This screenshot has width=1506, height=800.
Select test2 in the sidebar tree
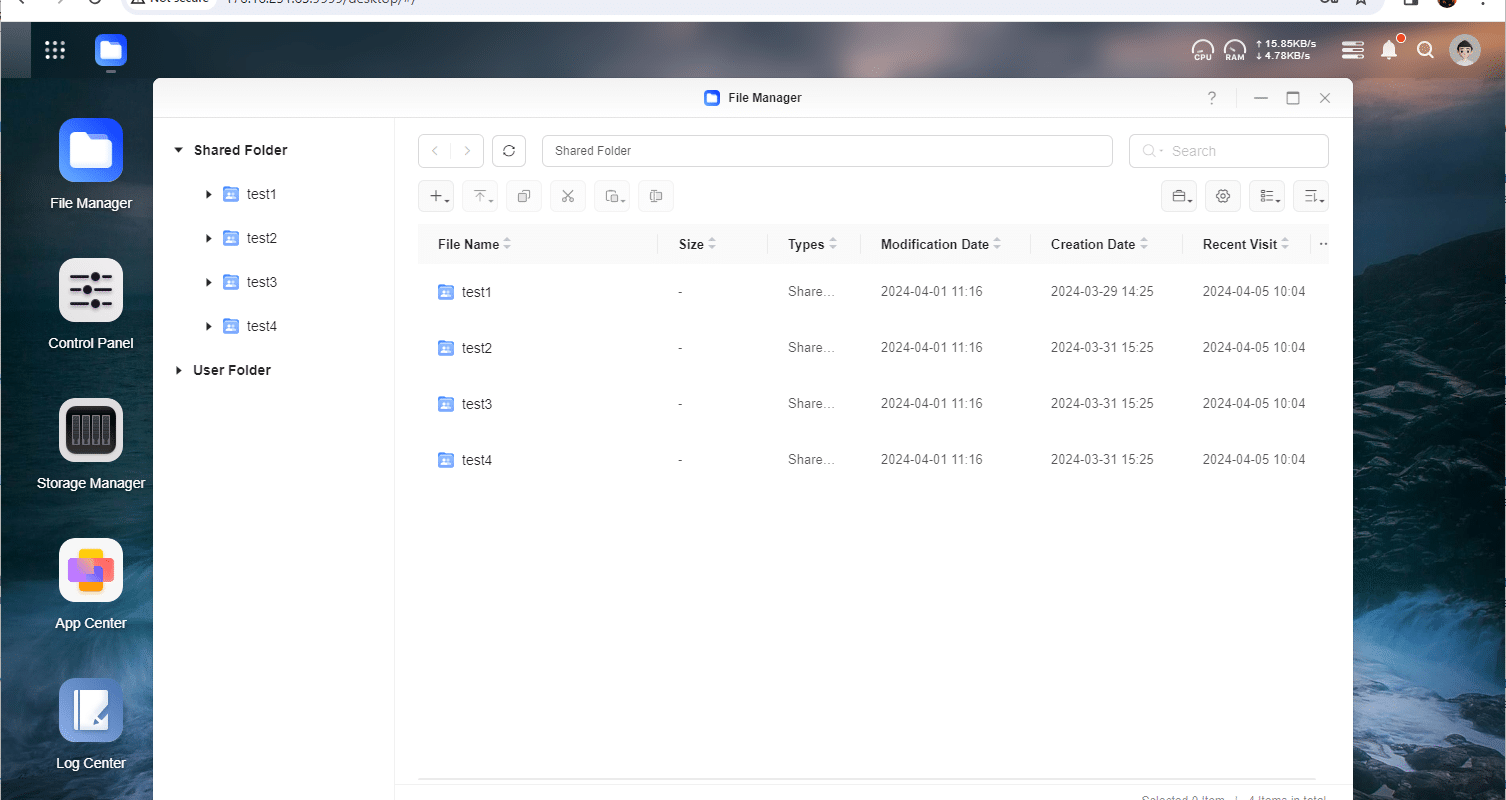coord(261,238)
